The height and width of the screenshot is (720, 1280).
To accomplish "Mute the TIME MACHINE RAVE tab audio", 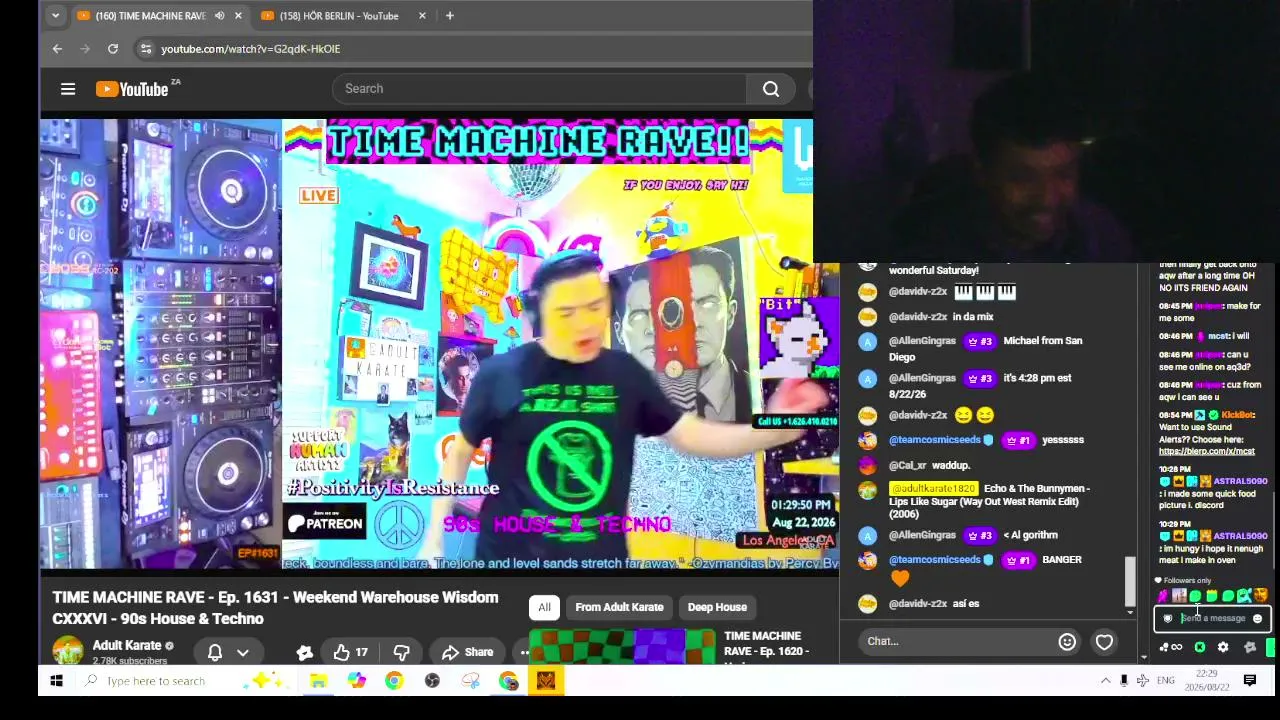I will (219, 16).
